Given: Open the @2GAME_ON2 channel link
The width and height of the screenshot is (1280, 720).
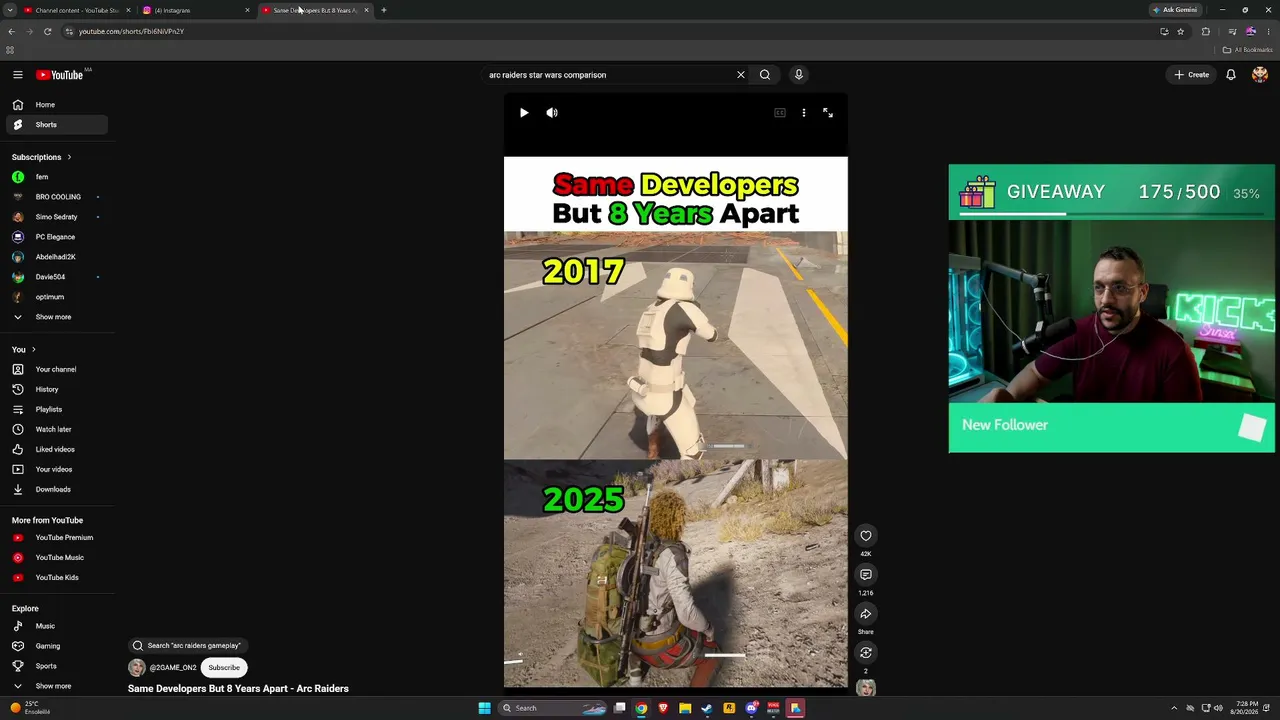Looking at the screenshot, I should pyautogui.click(x=173, y=668).
